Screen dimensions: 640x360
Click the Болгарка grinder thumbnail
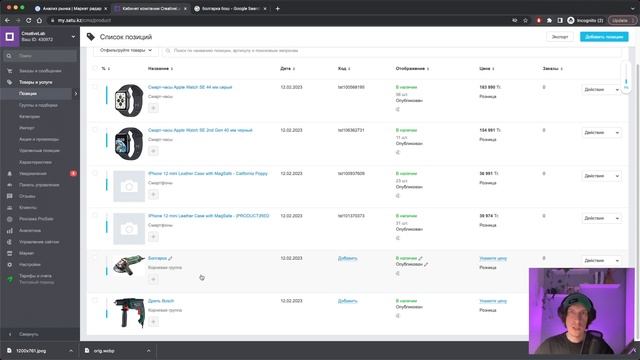click(x=129, y=265)
